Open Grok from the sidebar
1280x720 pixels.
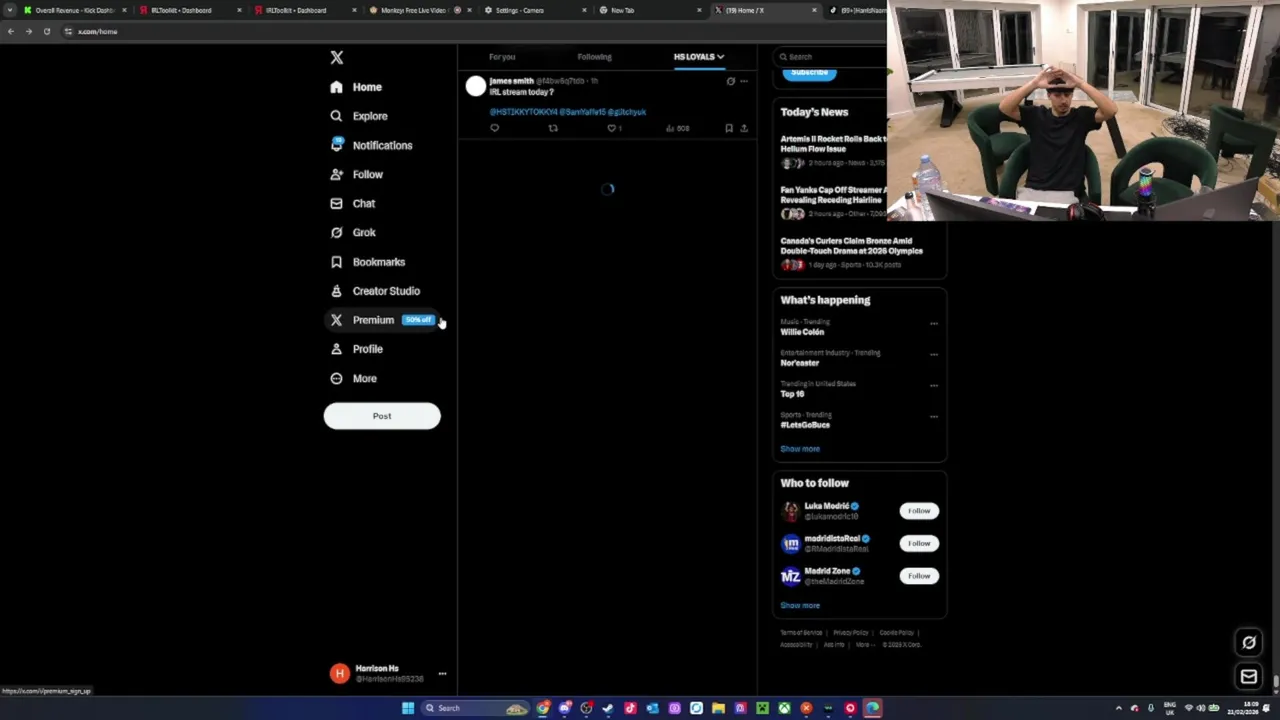[352, 232]
